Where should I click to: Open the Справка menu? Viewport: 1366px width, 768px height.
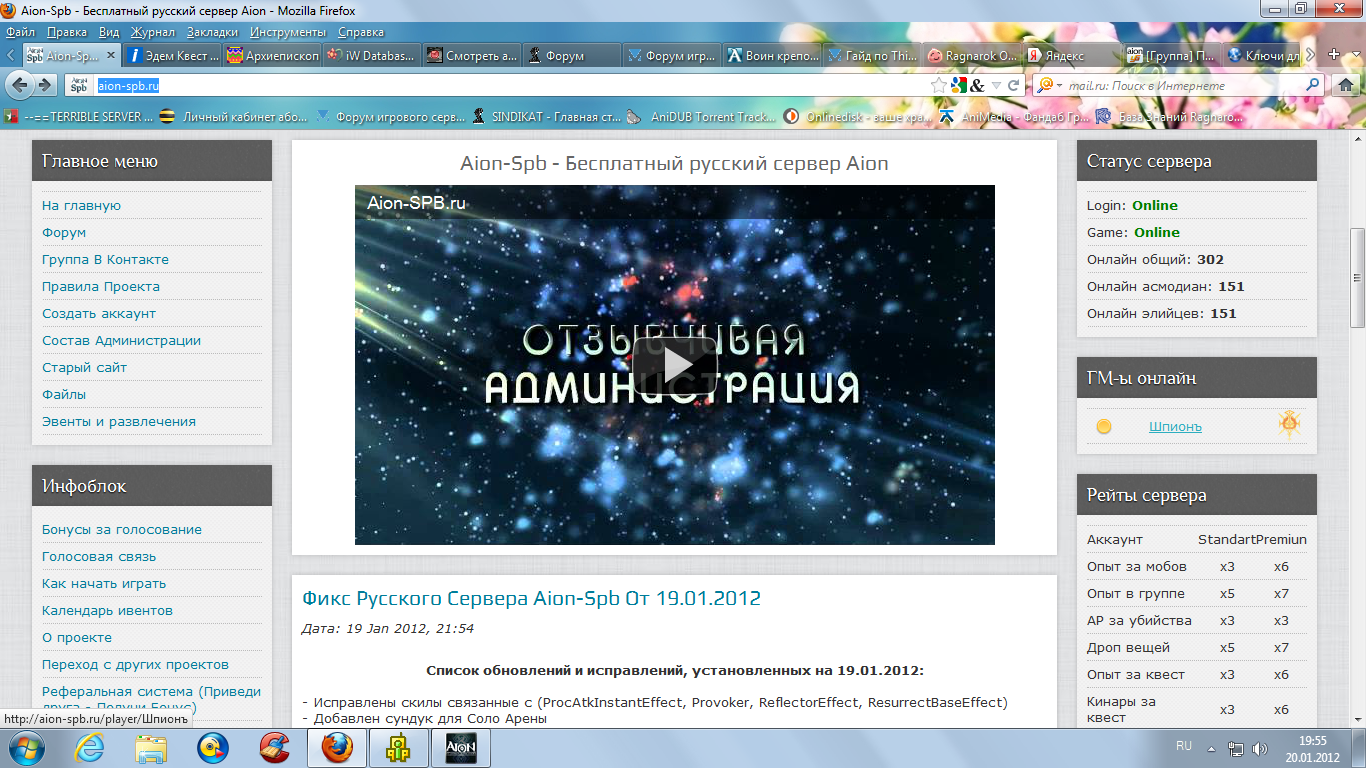pyautogui.click(x=361, y=32)
